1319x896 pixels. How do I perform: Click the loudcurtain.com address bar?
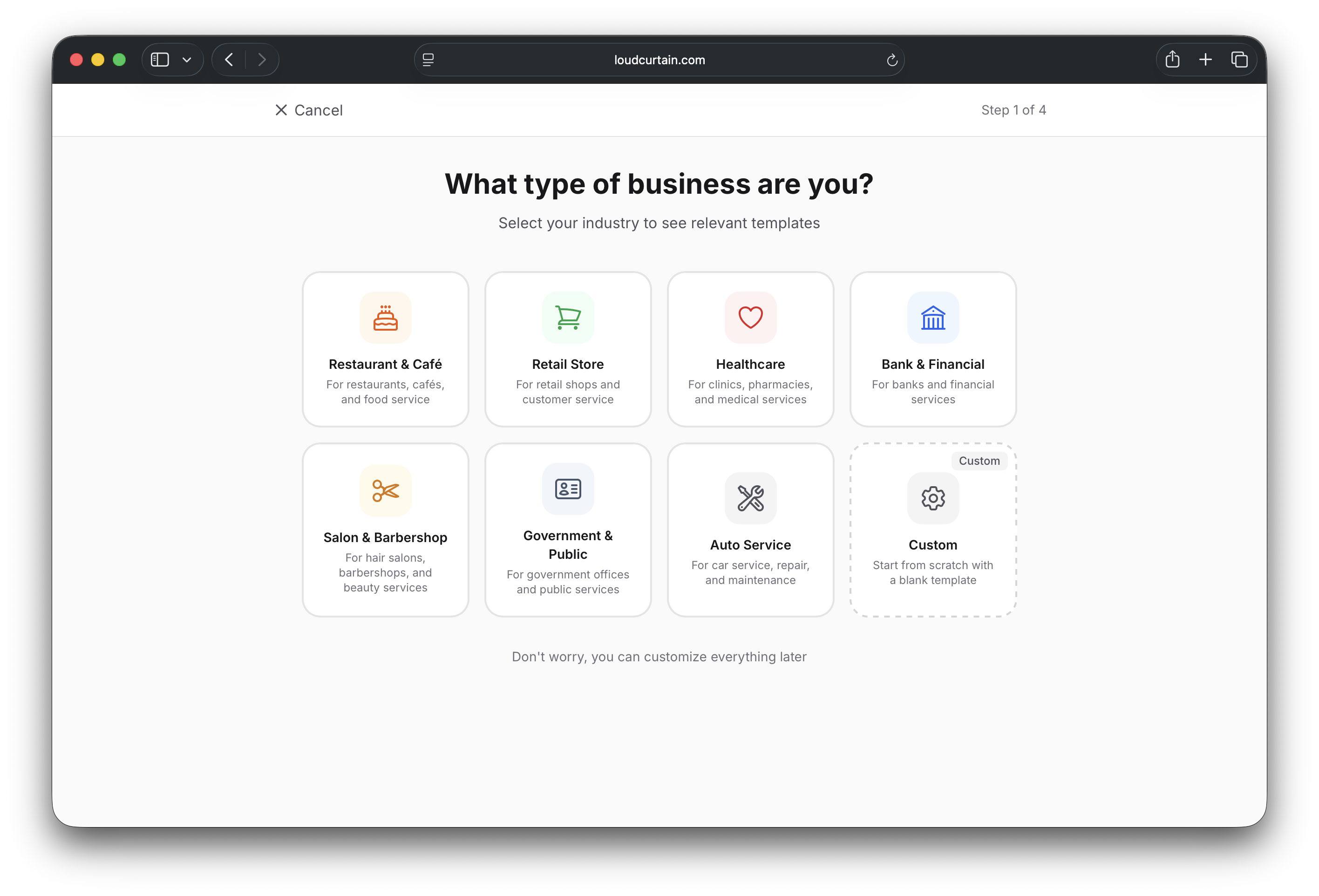click(x=659, y=60)
